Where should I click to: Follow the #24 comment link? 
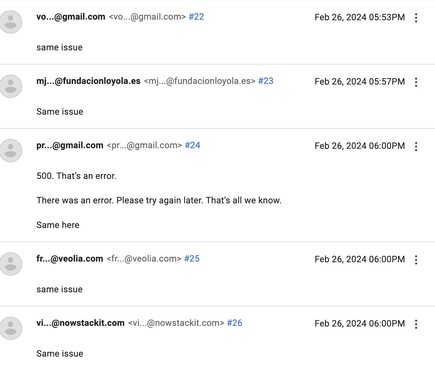tap(192, 145)
